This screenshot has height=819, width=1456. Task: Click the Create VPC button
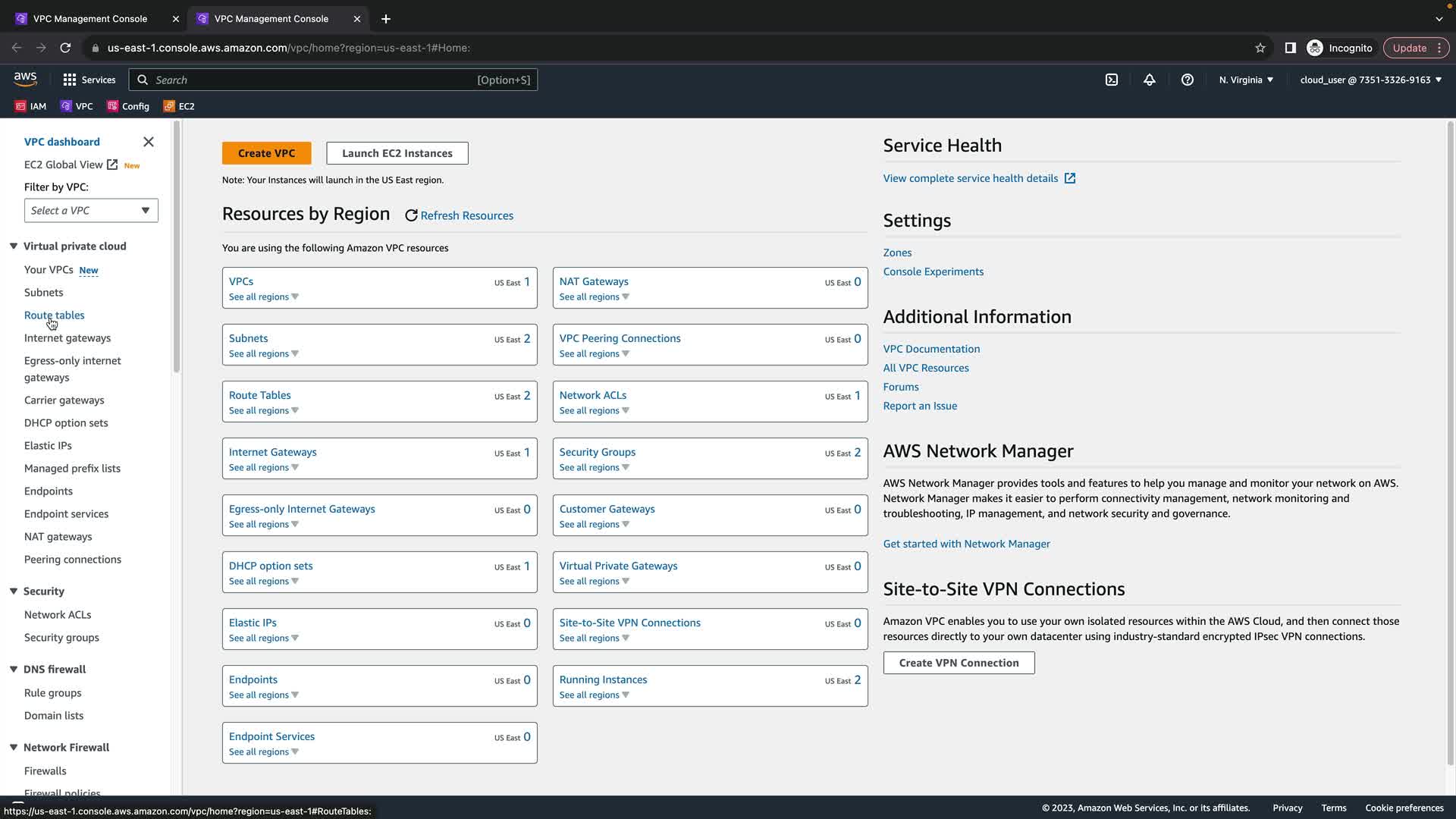(x=266, y=153)
